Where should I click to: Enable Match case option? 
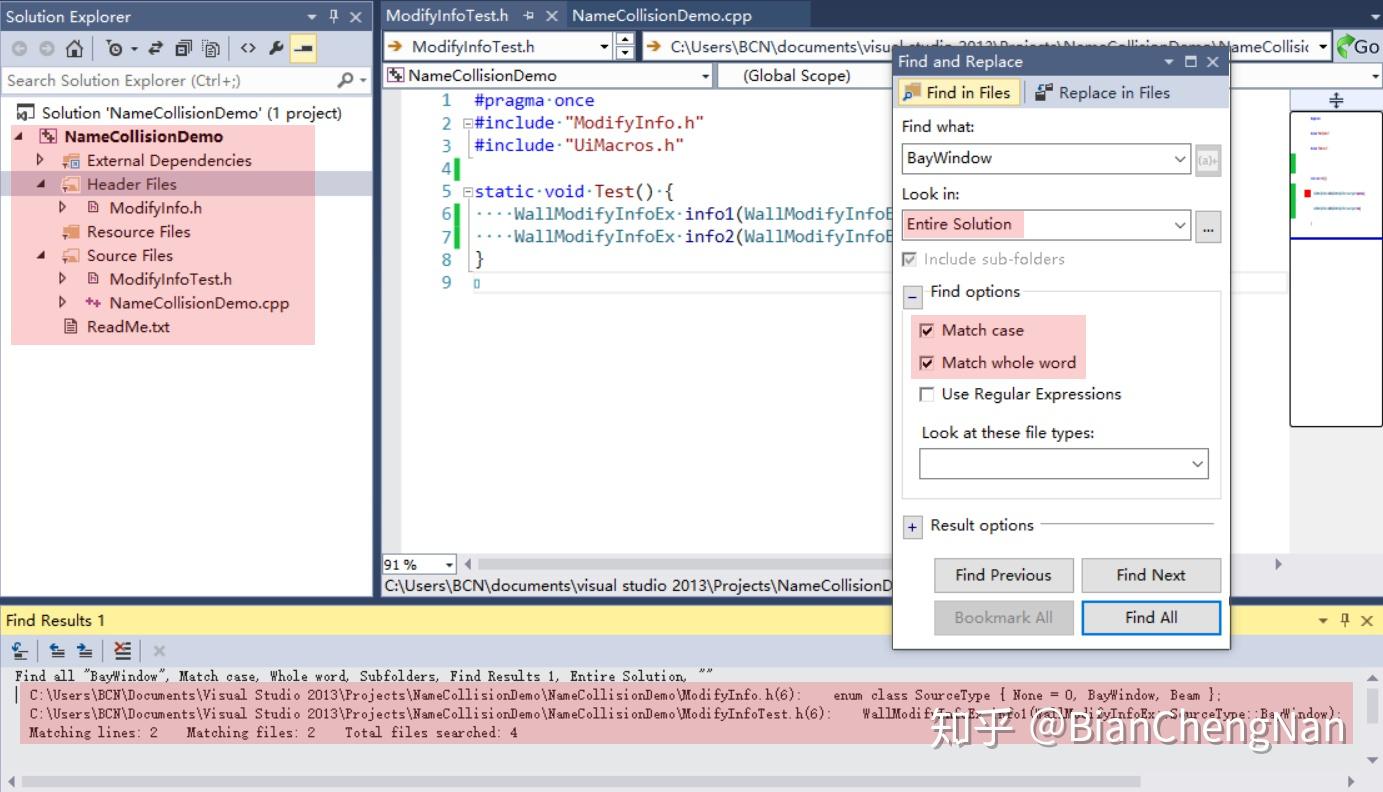coord(927,330)
